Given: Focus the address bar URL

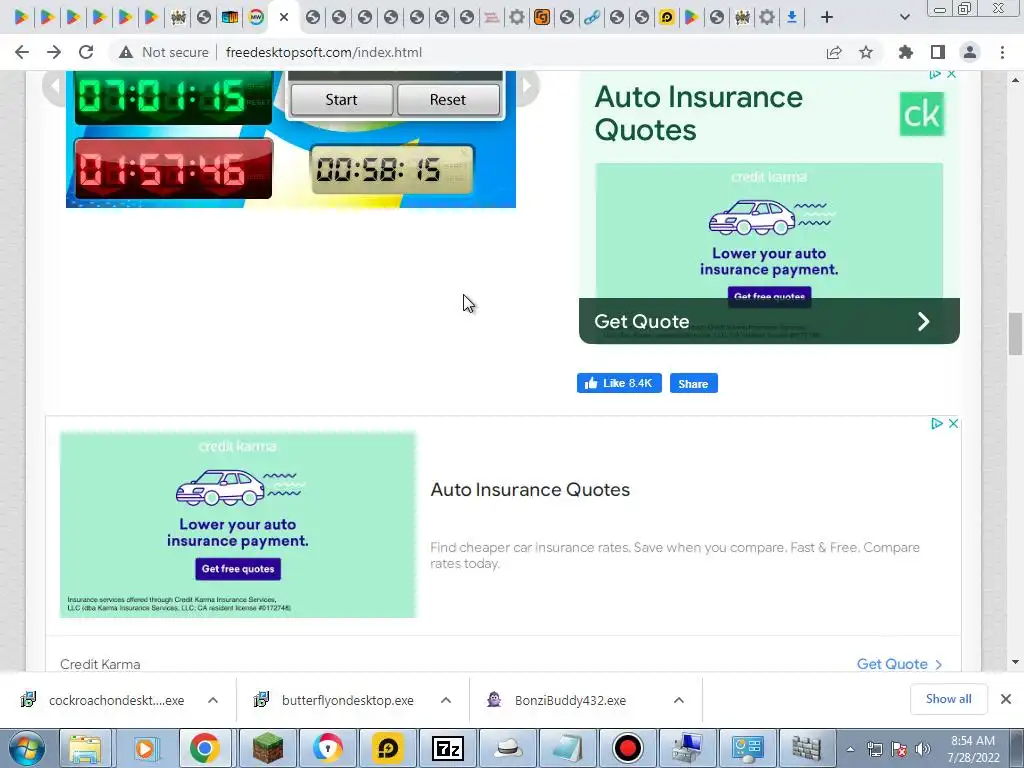Looking at the screenshot, I should [324, 52].
